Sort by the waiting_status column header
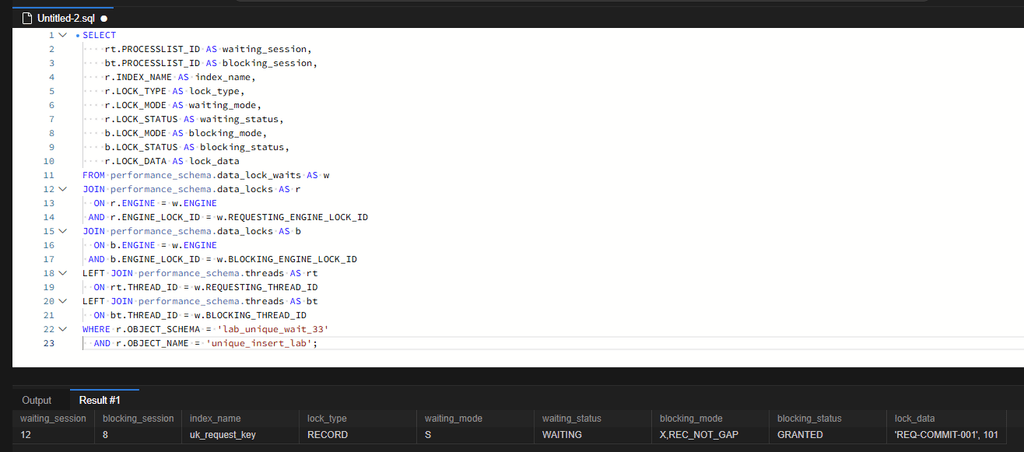Image resolution: width=1024 pixels, height=452 pixels. 592,418
